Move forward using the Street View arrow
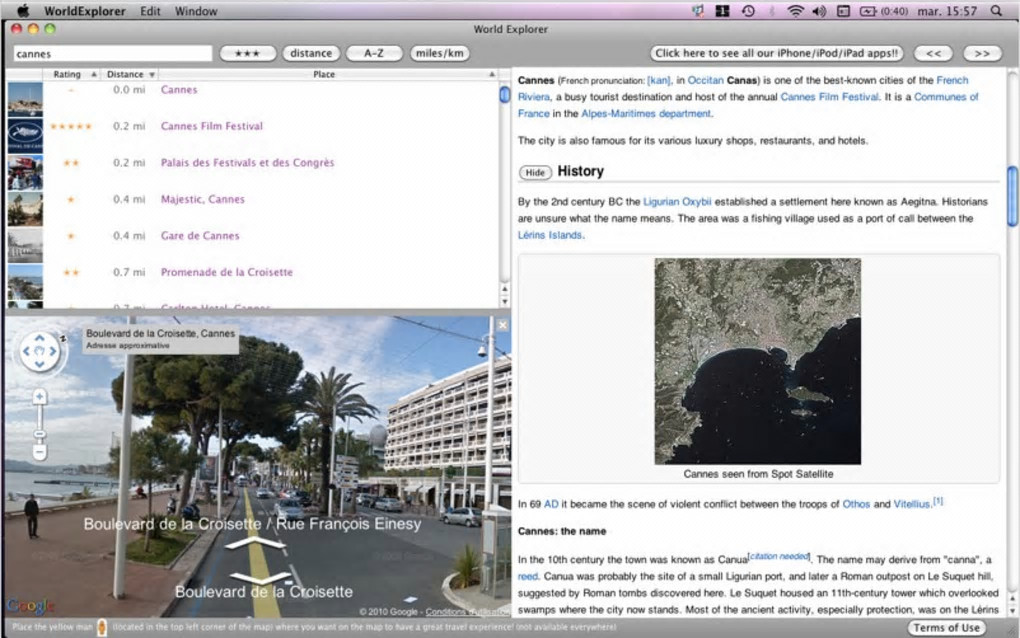This screenshot has width=1020, height=638. pyautogui.click(x=255, y=543)
